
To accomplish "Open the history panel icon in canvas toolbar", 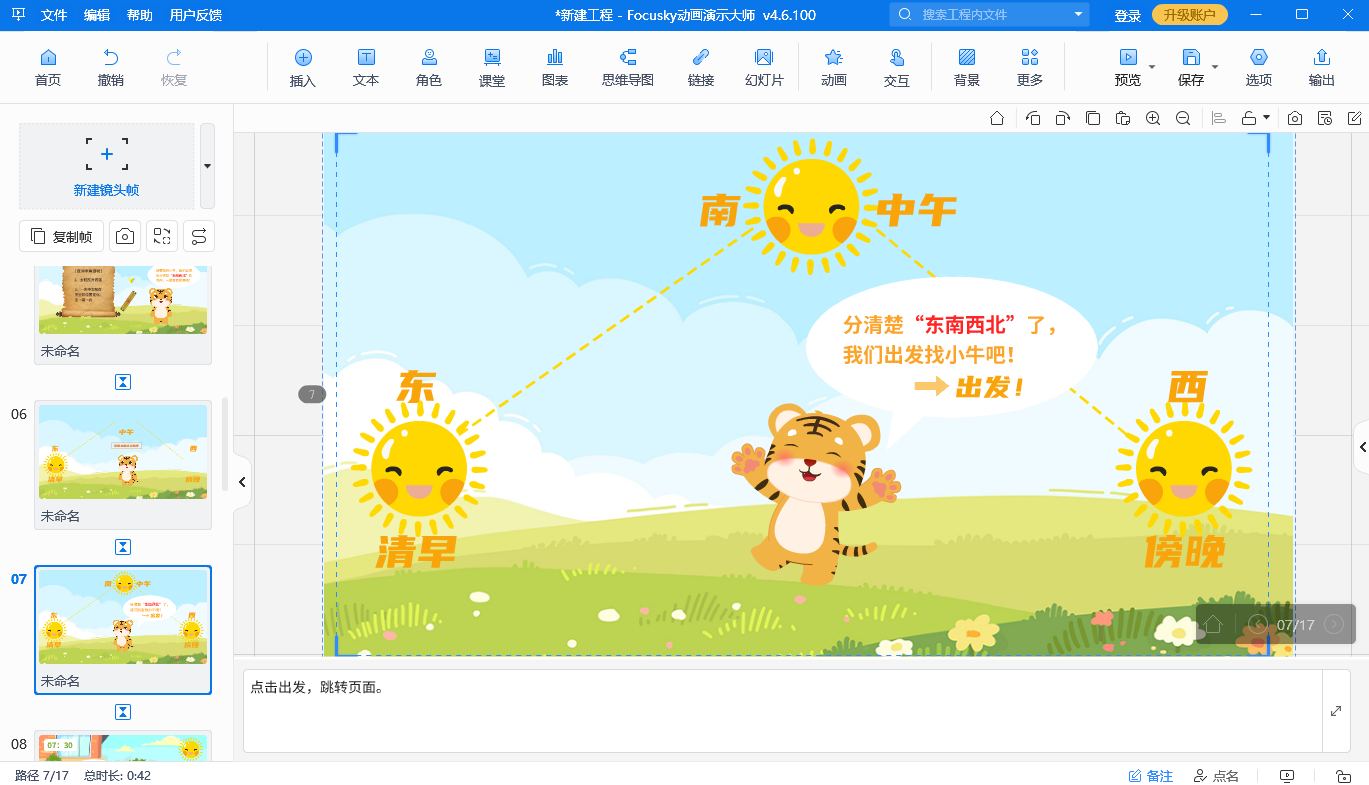I will pyautogui.click(x=1325, y=118).
